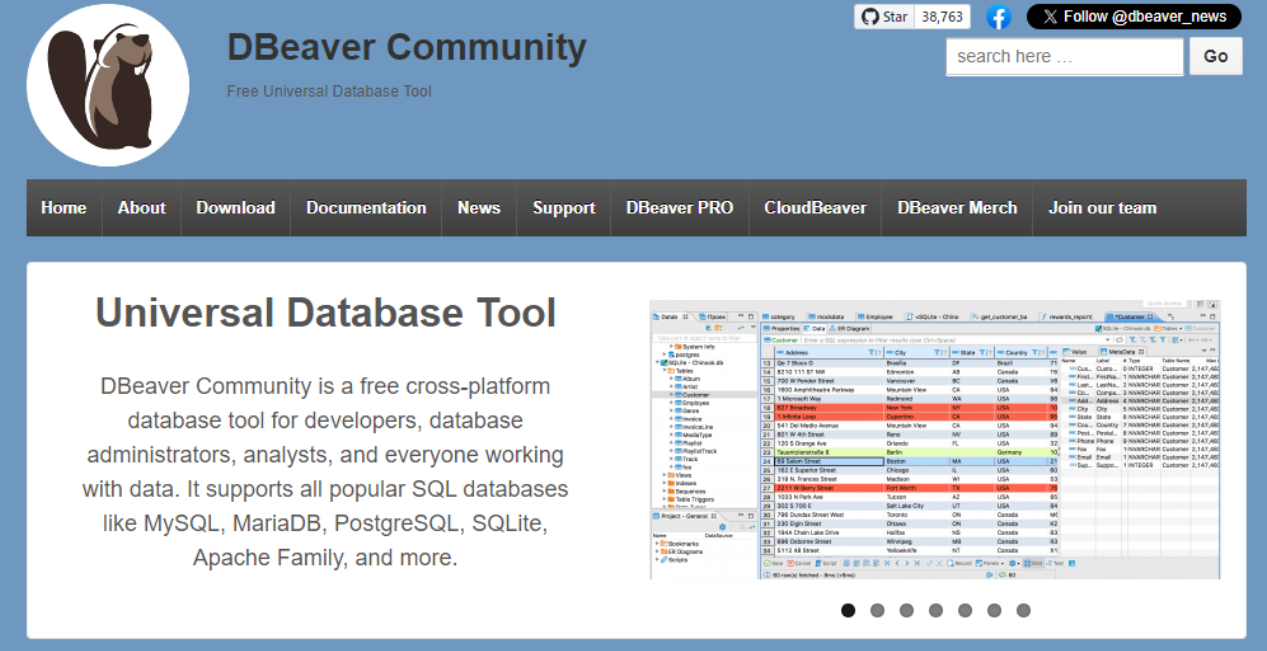This screenshot has width=1267, height=651.
Task: Click the DBeaver Community site title
Action: click(x=406, y=47)
